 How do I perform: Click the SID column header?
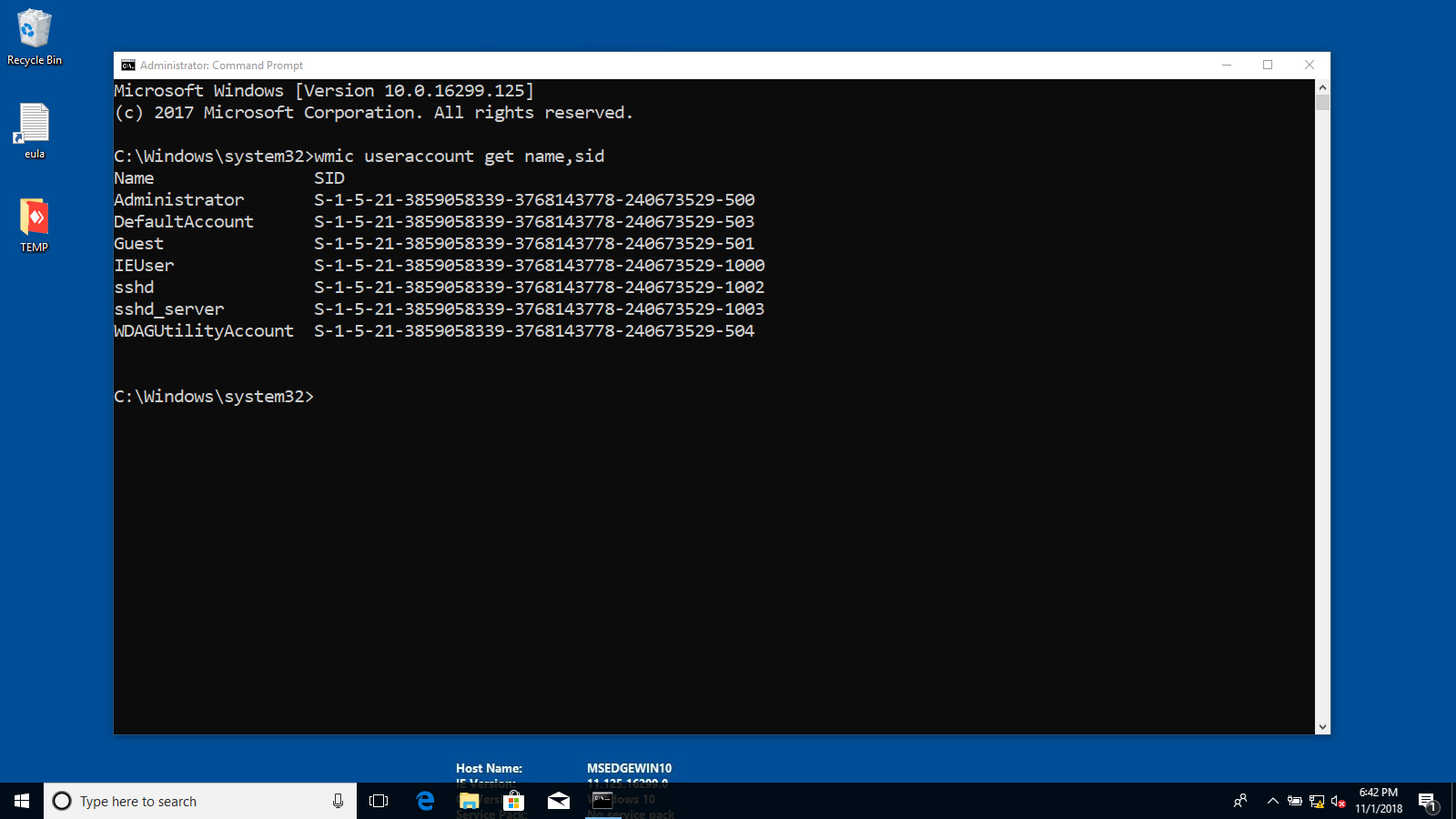329,177
